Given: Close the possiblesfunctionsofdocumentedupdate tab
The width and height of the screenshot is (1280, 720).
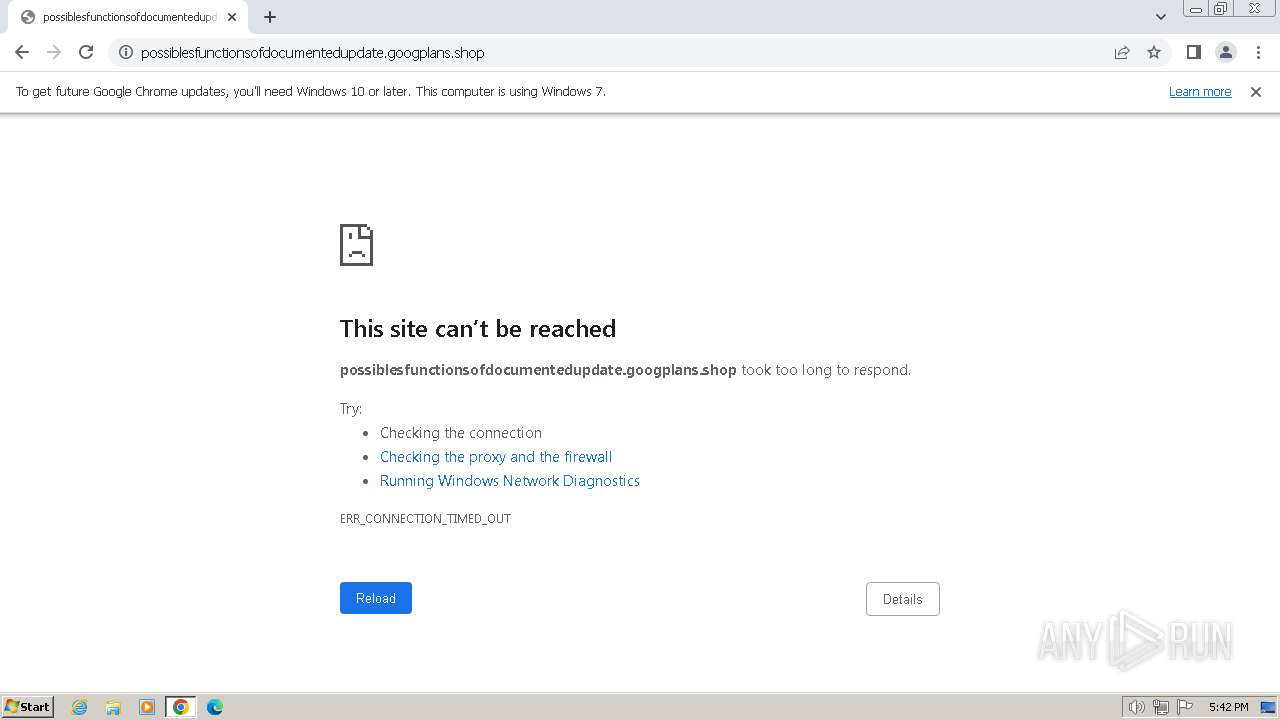Looking at the screenshot, I should click(232, 17).
